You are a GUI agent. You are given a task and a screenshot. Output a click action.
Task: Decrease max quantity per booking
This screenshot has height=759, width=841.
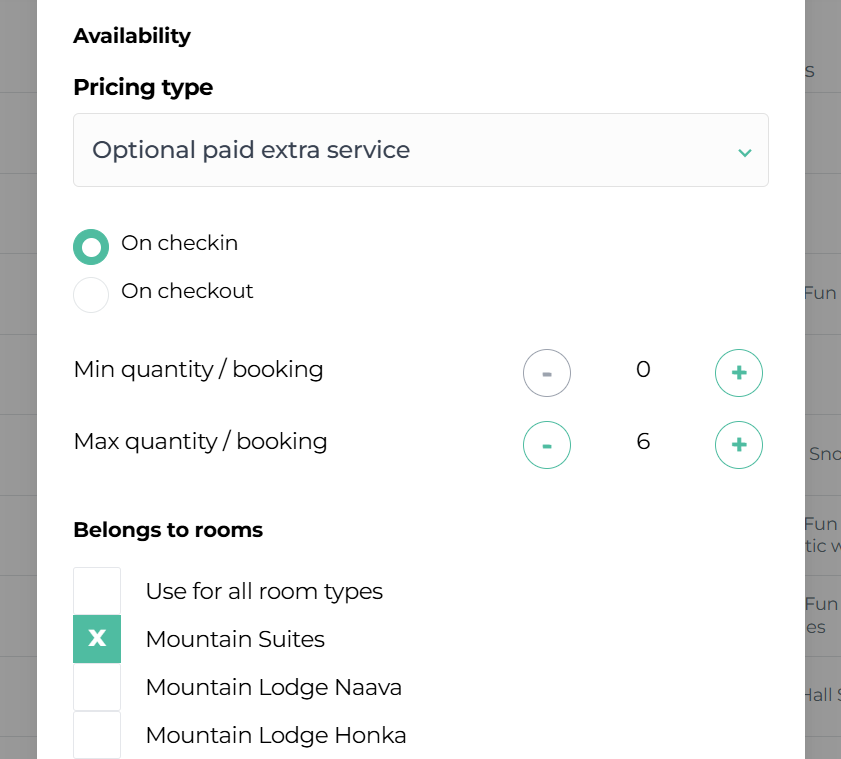pyautogui.click(x=547, y=445)
